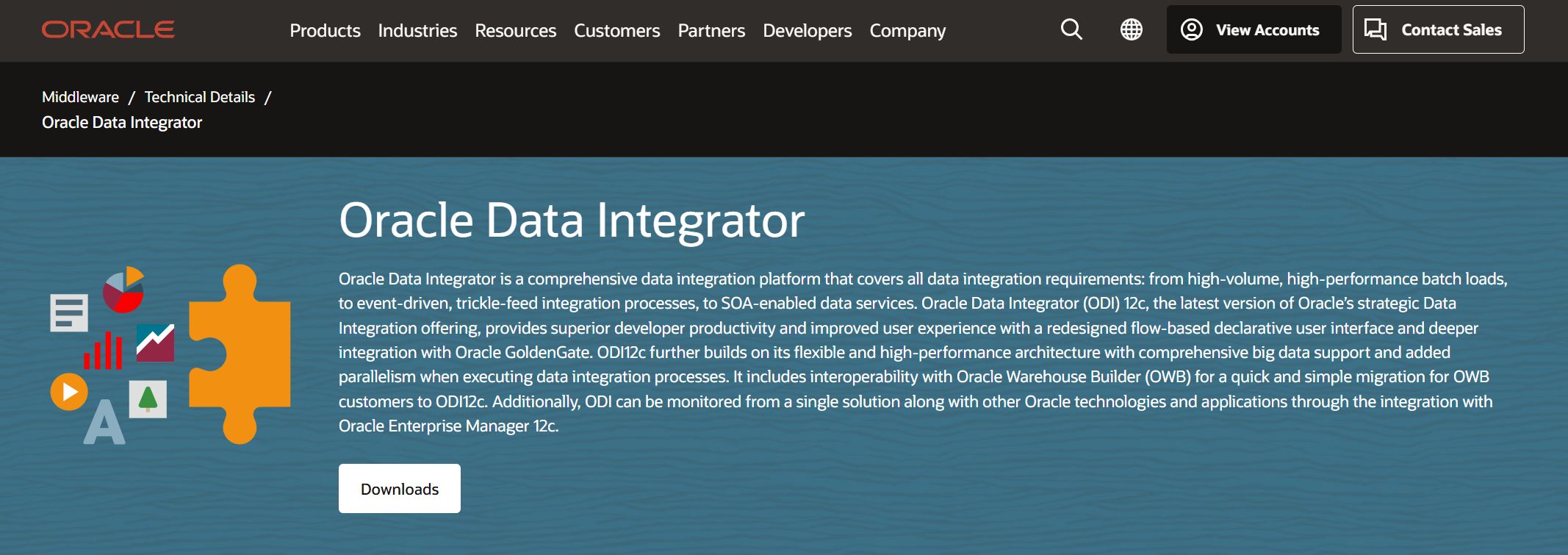
Task: Click the red bar chart graphic
Action: tap(104, 351)
